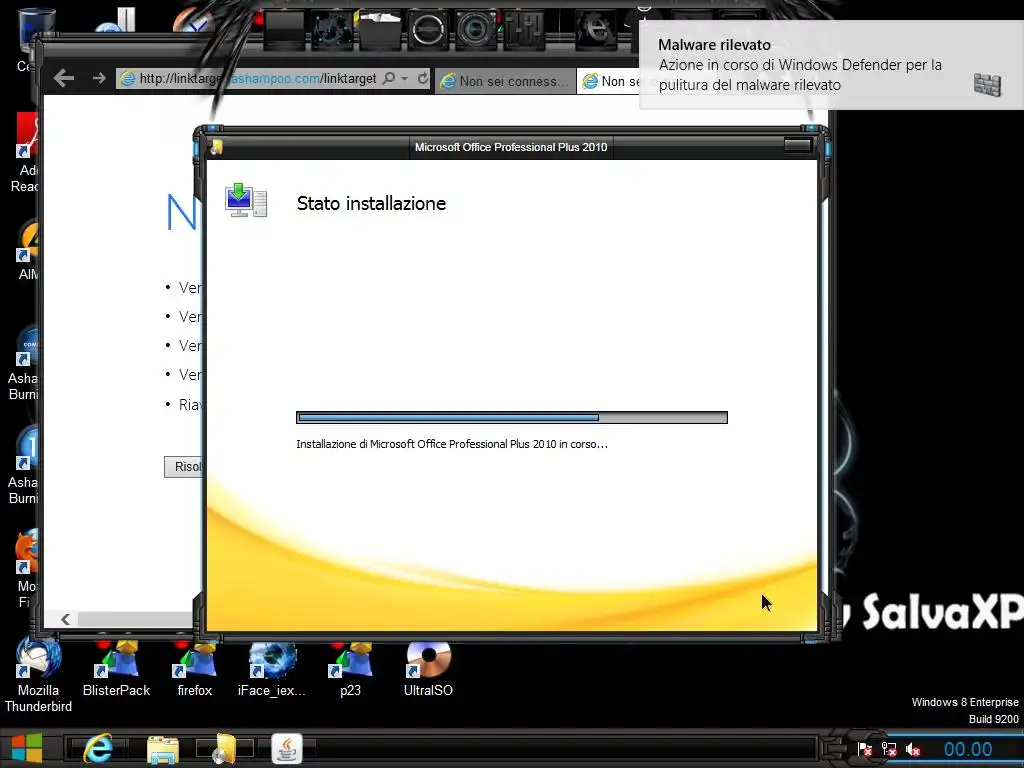Click the dark 'e' browser dock icon
1024x768 pixels.
point(595,29)
